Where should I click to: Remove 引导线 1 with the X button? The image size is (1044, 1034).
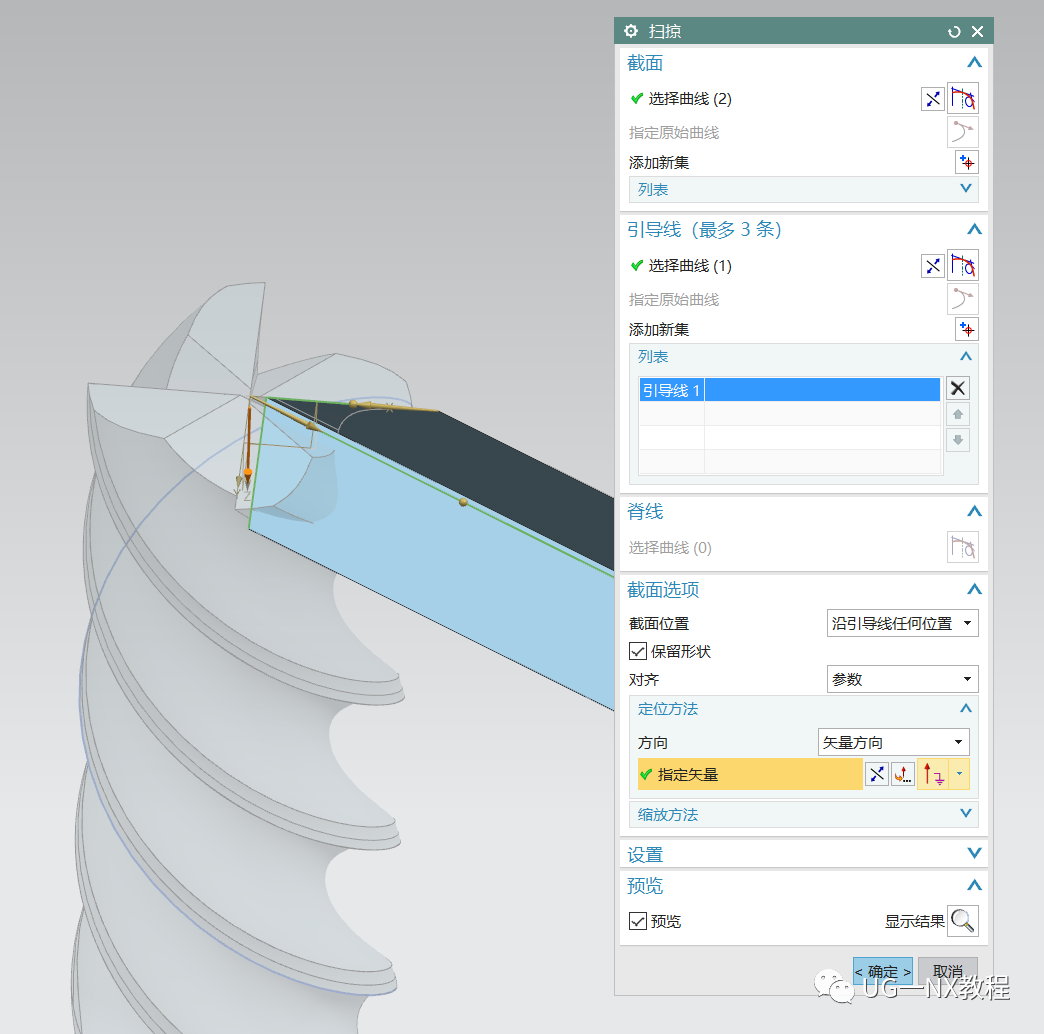pos(957,388)
